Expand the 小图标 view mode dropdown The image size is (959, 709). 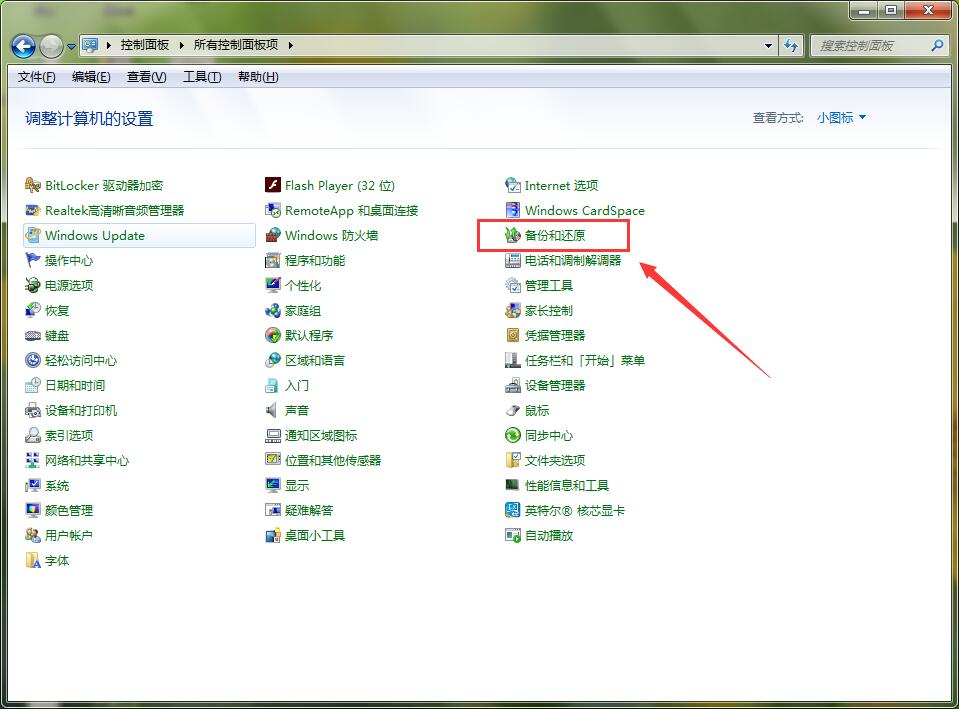coord(842,117)
